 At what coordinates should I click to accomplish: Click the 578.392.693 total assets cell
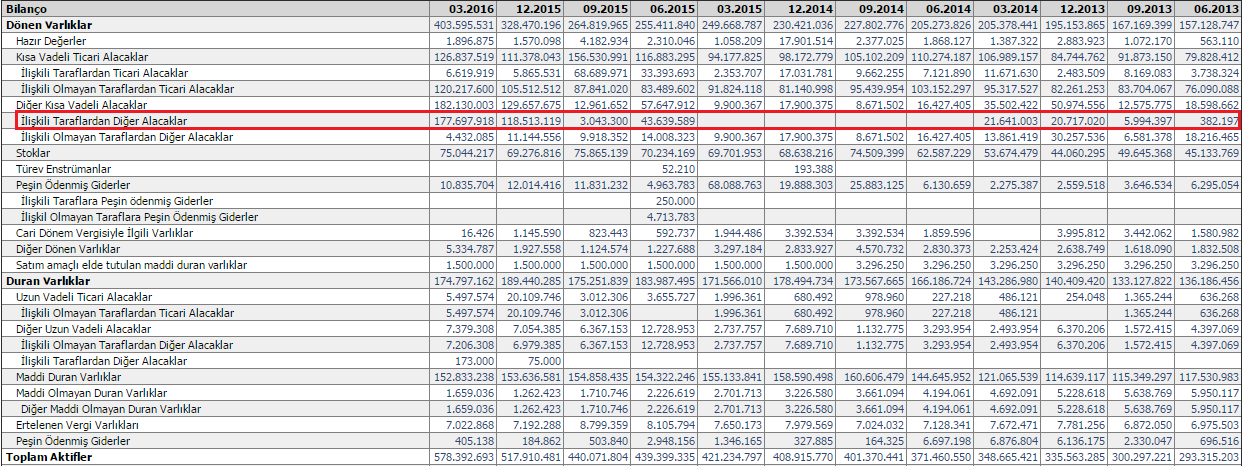point(465,457)
